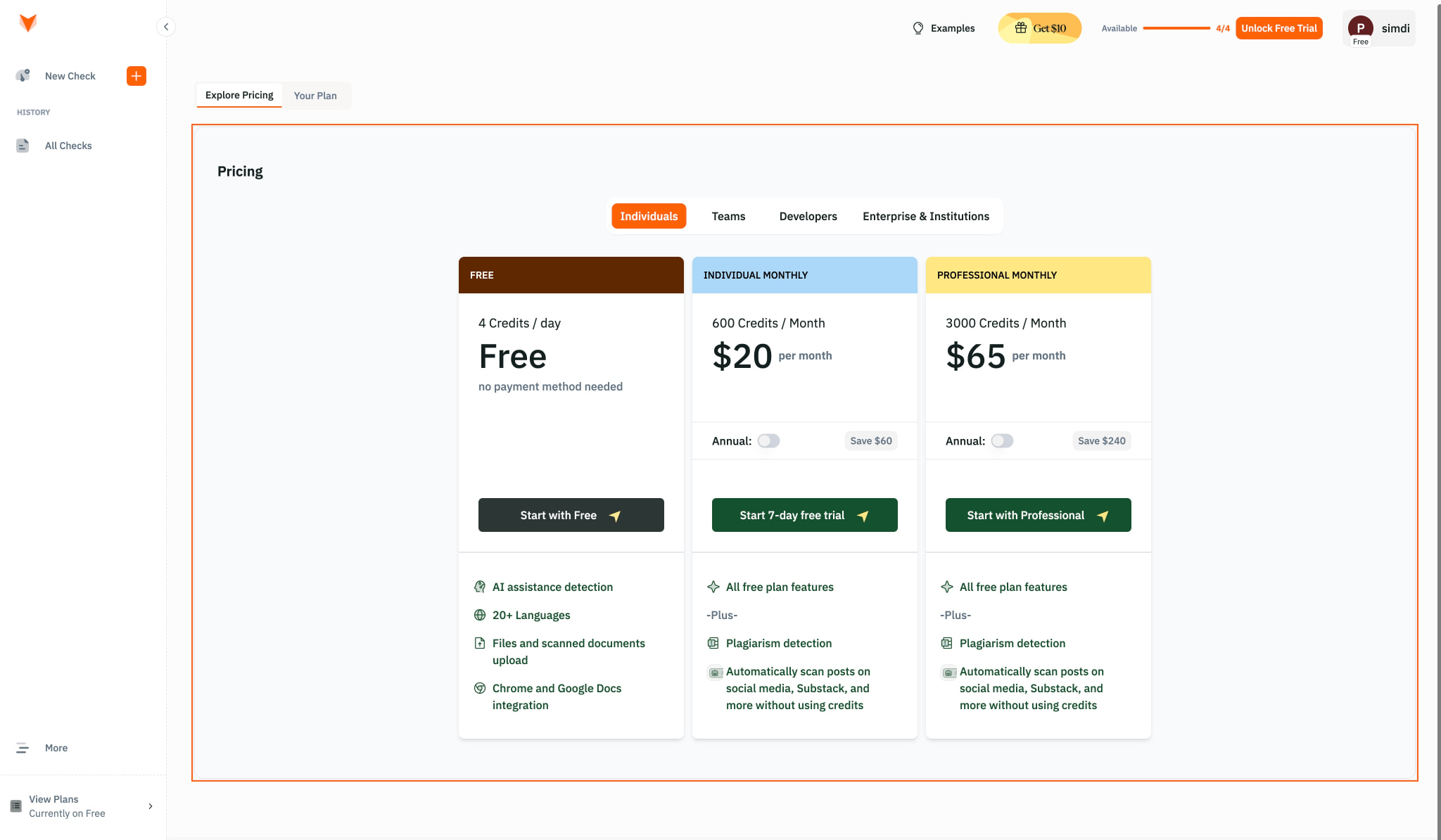This screenshot has height=840, width=1441.
Task: Toggle Annual billing for Professional Monthly plan
Action: click(1002, 441)
